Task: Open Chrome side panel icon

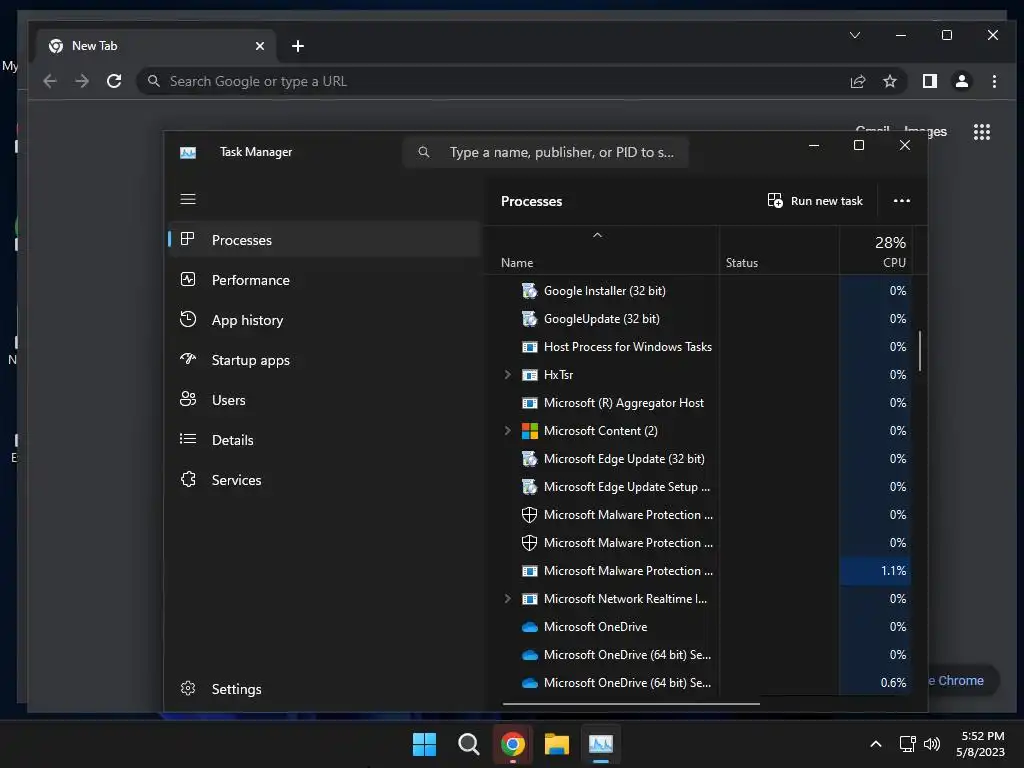Action: tap(929, 81)
